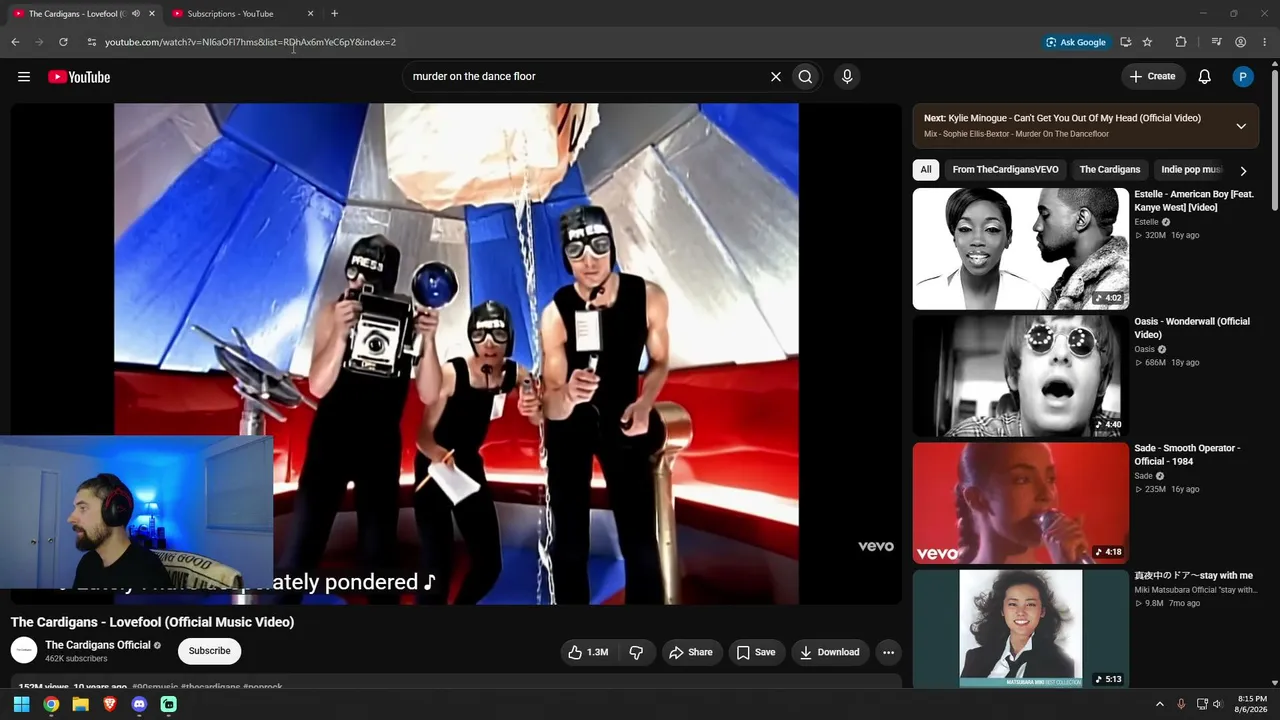Open File Explorer from the taskbar
The height and width of the screenshot is (720, 1280).
point(80,704)
